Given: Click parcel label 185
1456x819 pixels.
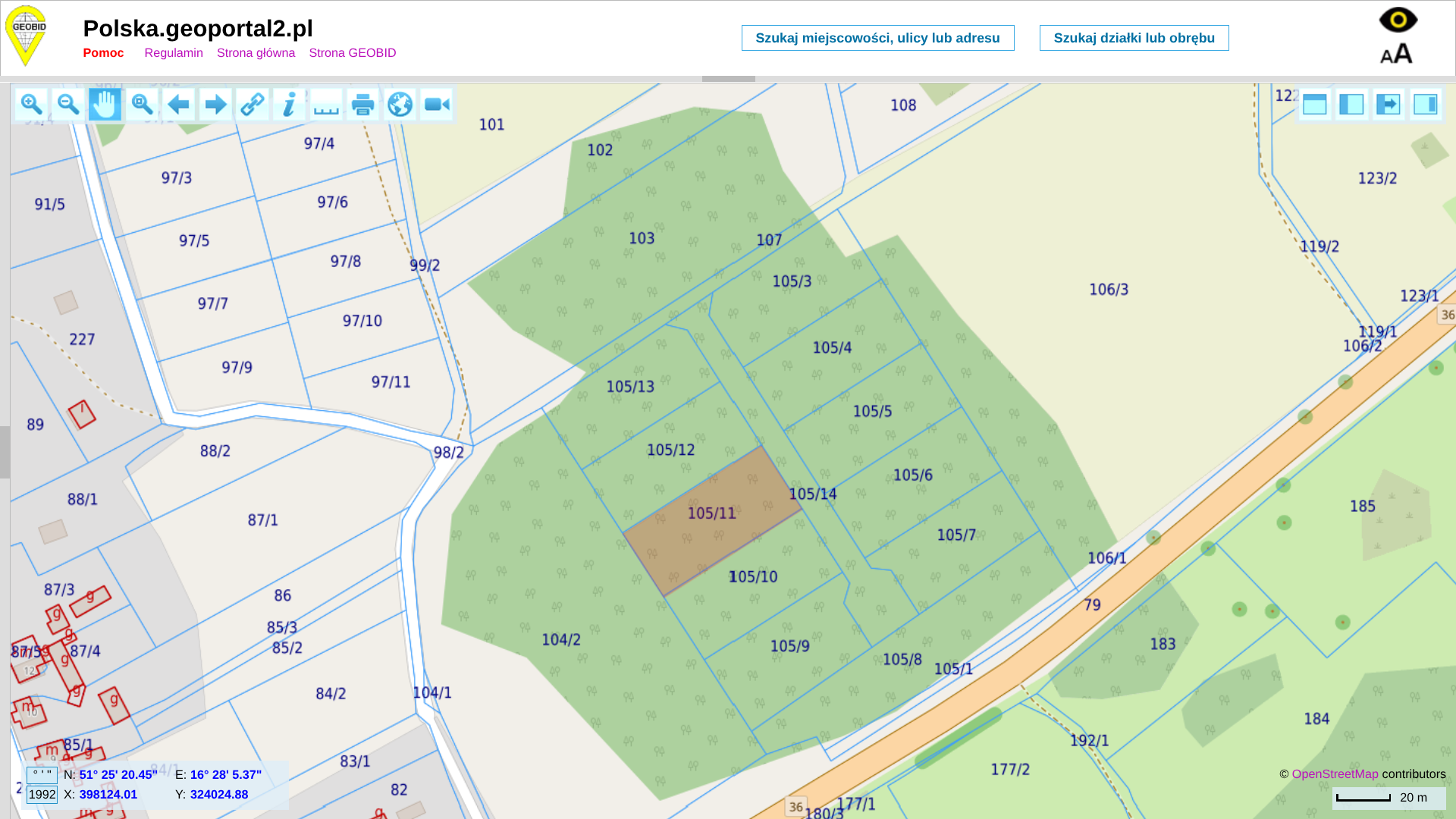Looking at the screenshot, I should pyautogui.click(x=1363, y=506).
